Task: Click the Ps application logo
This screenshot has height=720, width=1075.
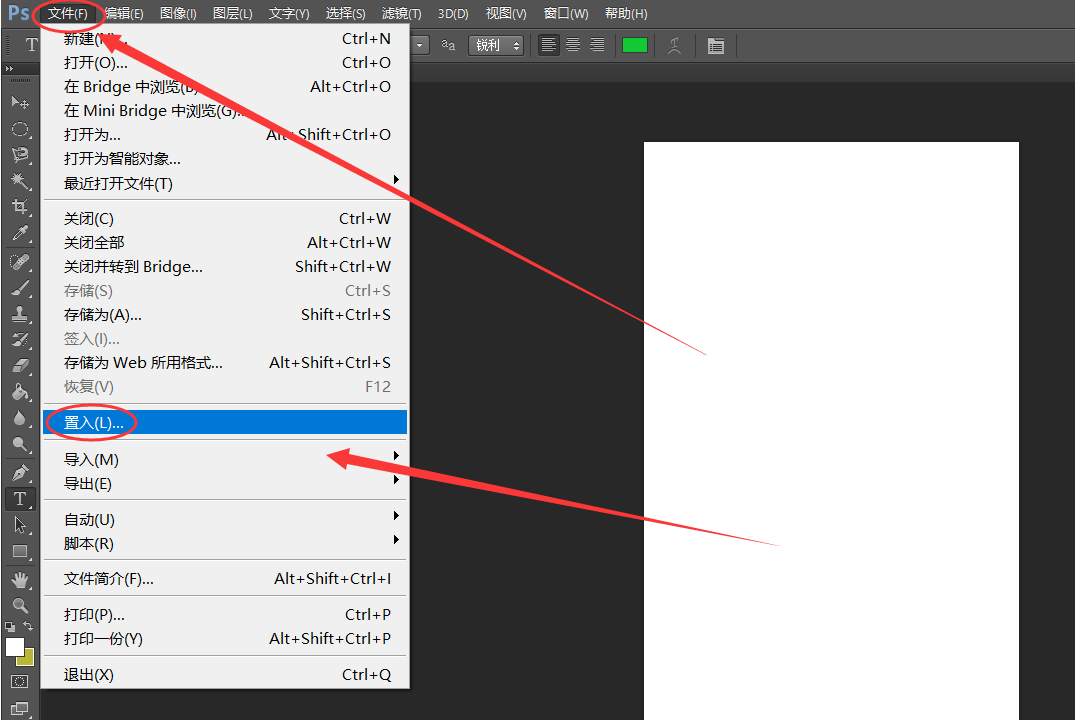Action: pyautogui.click(x=19, y=13)
